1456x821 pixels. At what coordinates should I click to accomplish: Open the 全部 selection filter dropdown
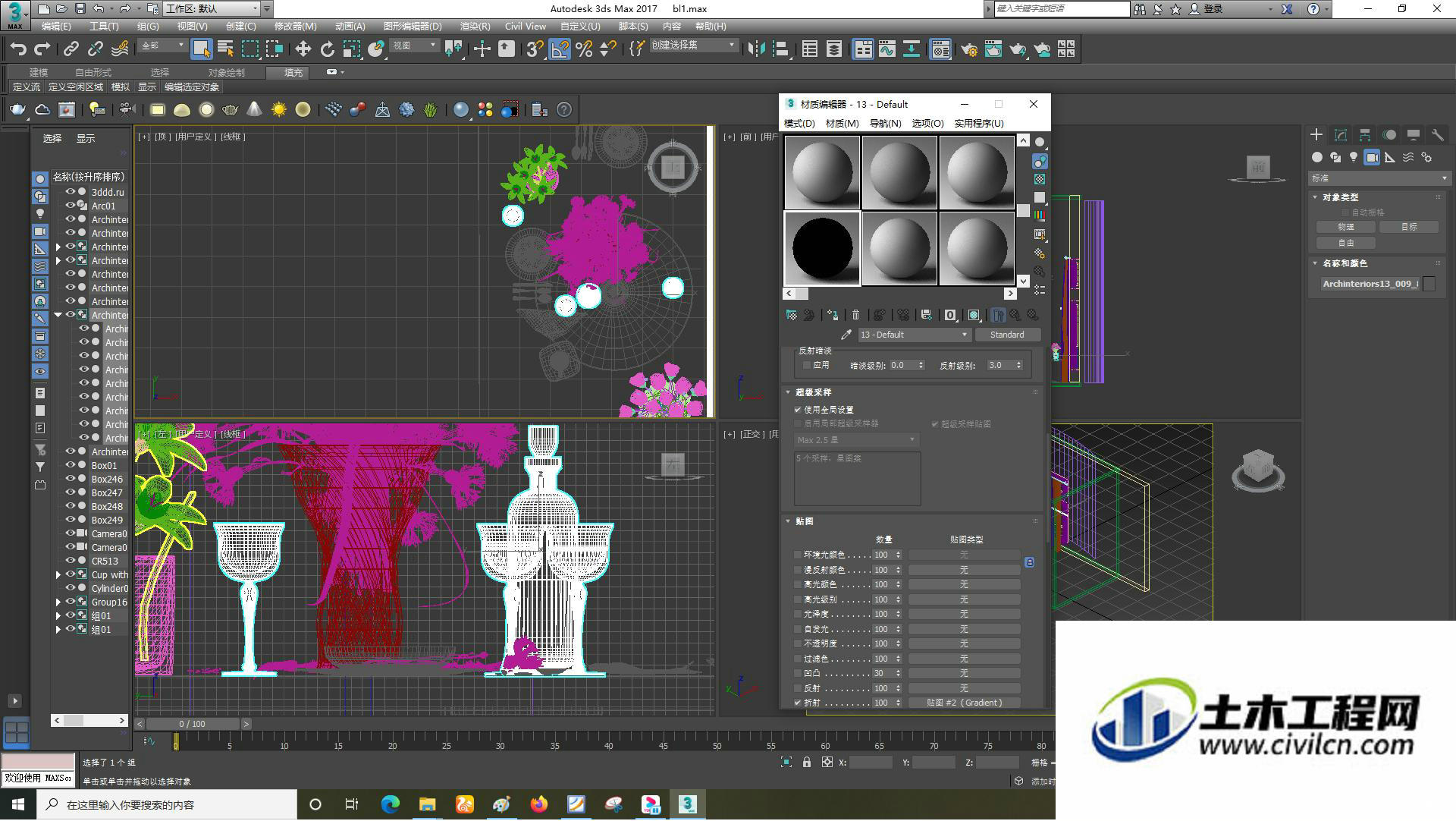click(x=162, y=46)
